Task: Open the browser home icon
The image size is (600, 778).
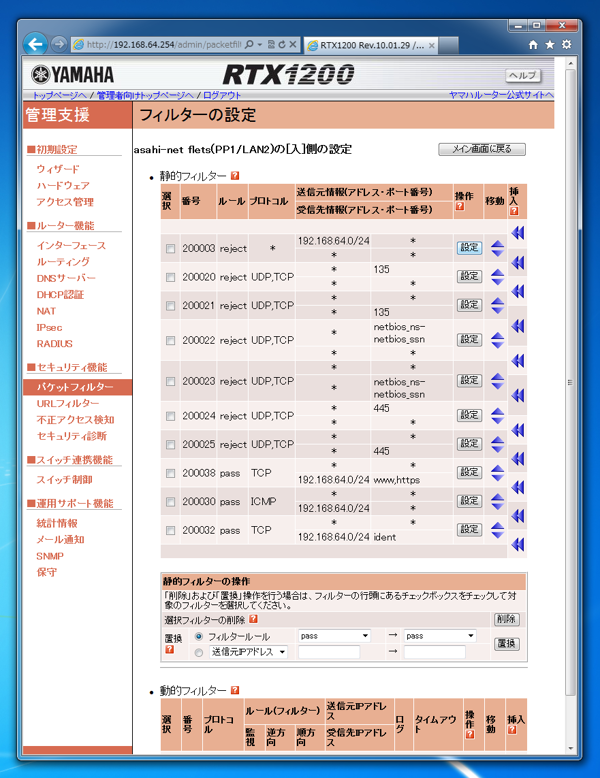Action: 533,45
